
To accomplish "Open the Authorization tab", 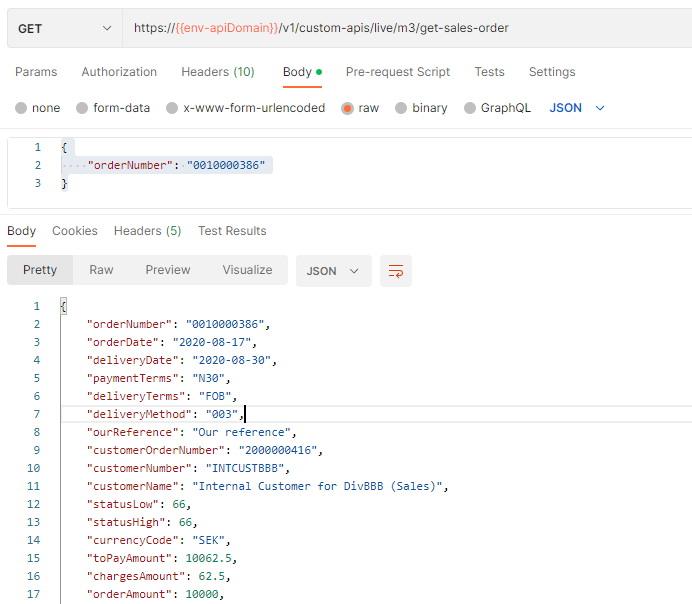I will [x=119, y=72].
